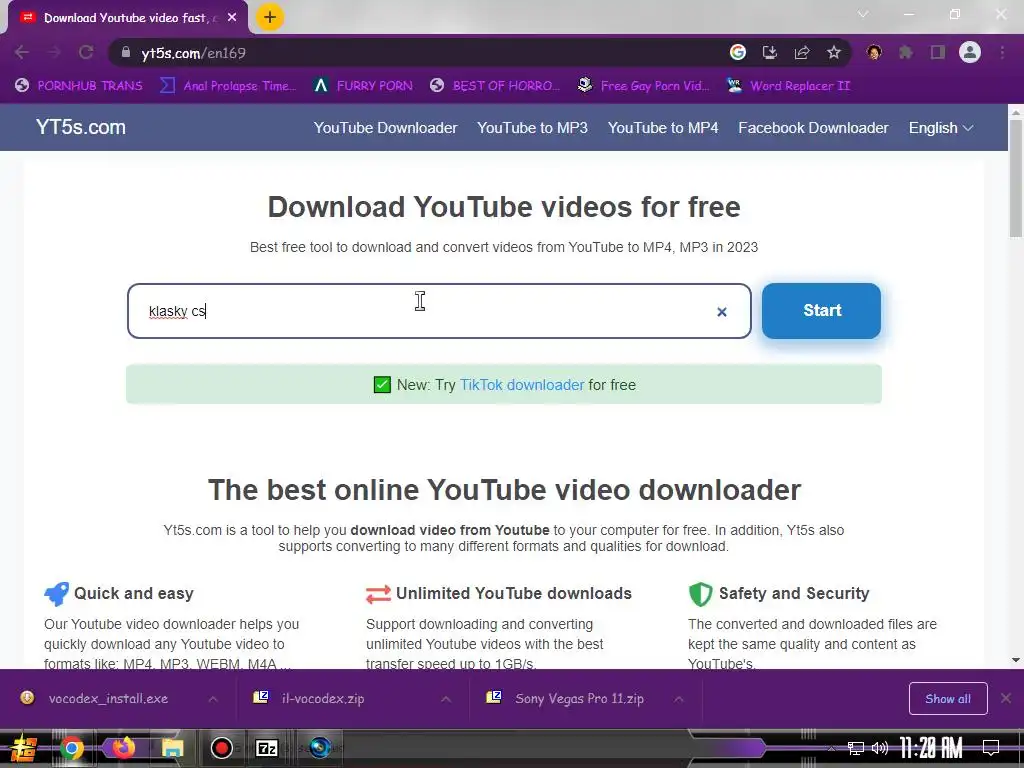The width and height of the screenshot is (1024, 768).
Task: Open the notification center icon
Action: pos(991,748)
